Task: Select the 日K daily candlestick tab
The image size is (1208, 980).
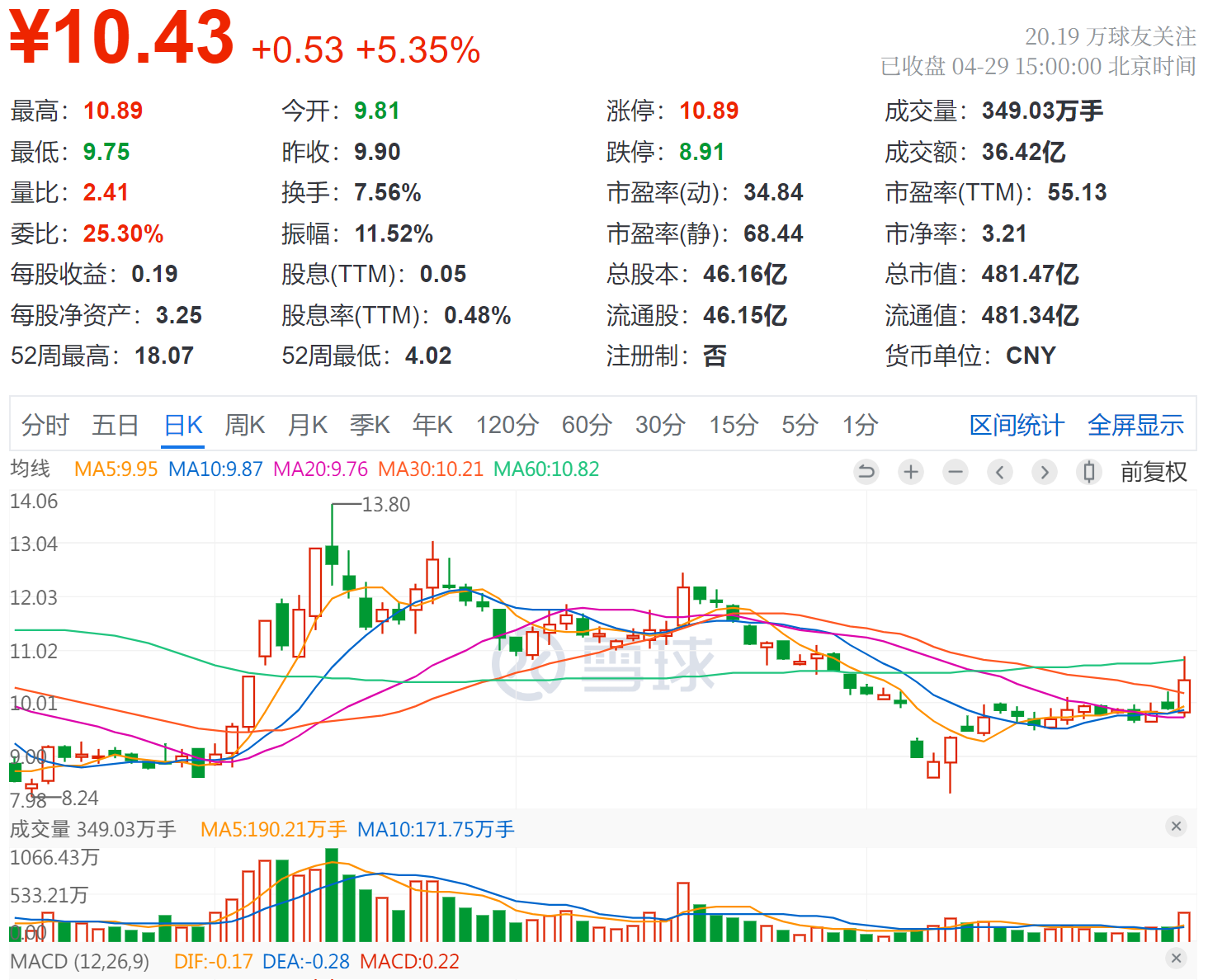Action: click(183, 425)
